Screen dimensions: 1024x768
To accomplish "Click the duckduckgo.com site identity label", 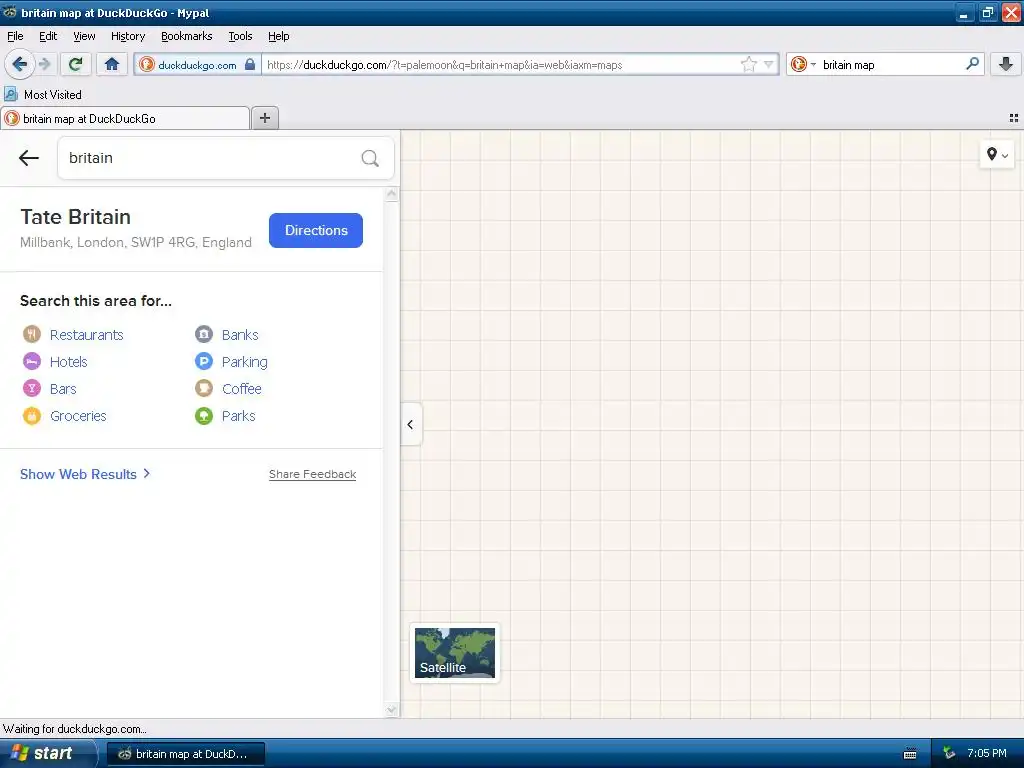I will pyautogui.click(x=197, y=65).
